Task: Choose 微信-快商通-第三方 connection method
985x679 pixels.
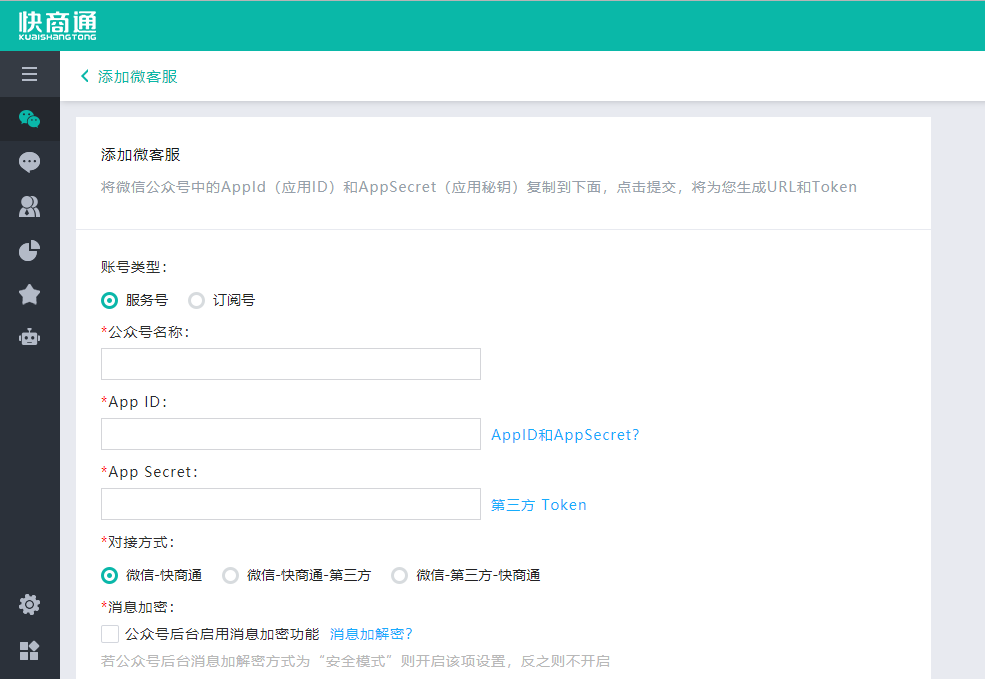Action: point(231,575)
